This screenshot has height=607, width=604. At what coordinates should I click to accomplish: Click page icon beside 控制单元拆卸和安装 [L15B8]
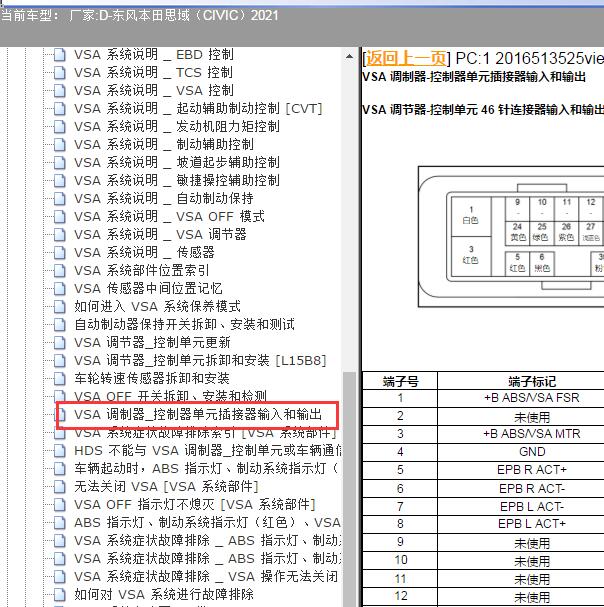[59, 360]
